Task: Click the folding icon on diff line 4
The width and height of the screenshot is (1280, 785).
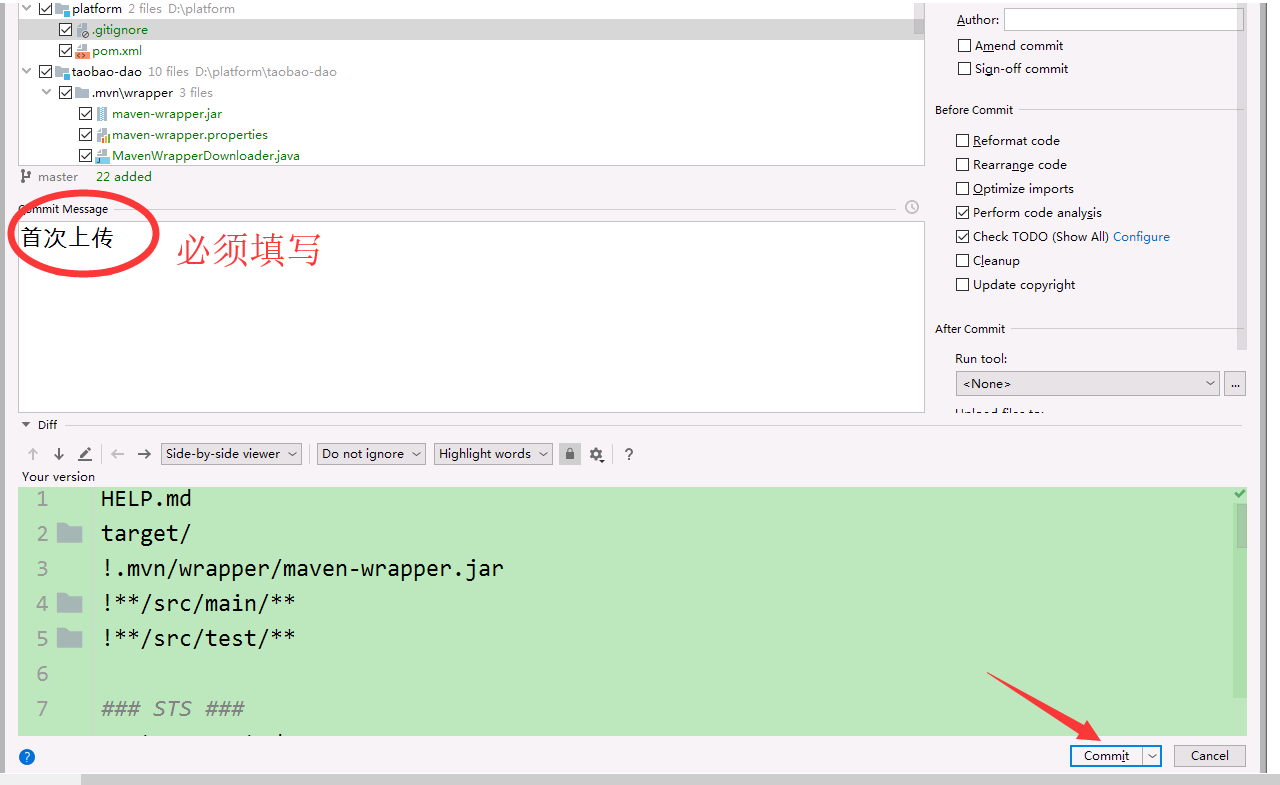Action: coord(69,603)
